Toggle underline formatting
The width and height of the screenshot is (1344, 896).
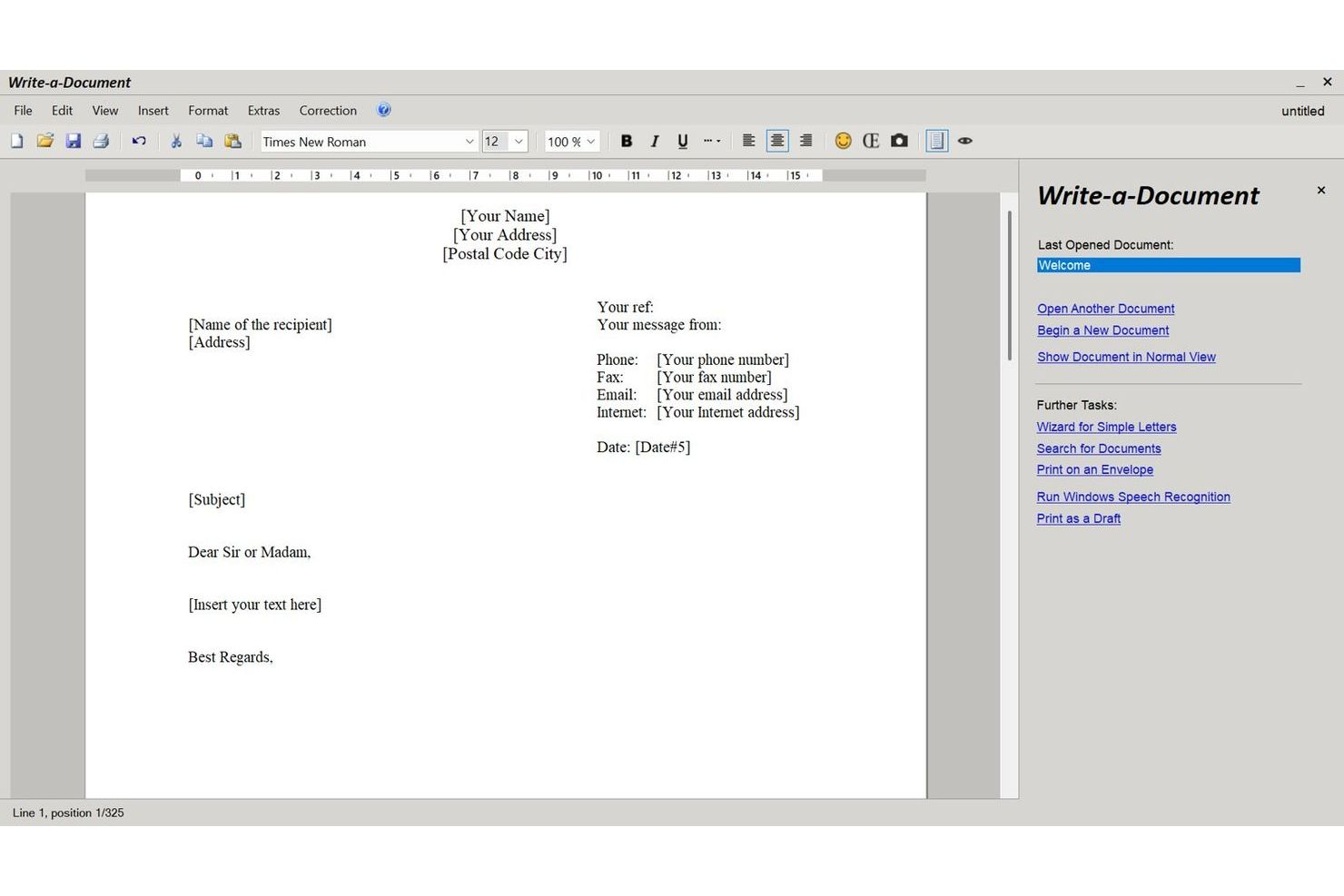click(683, 141)
